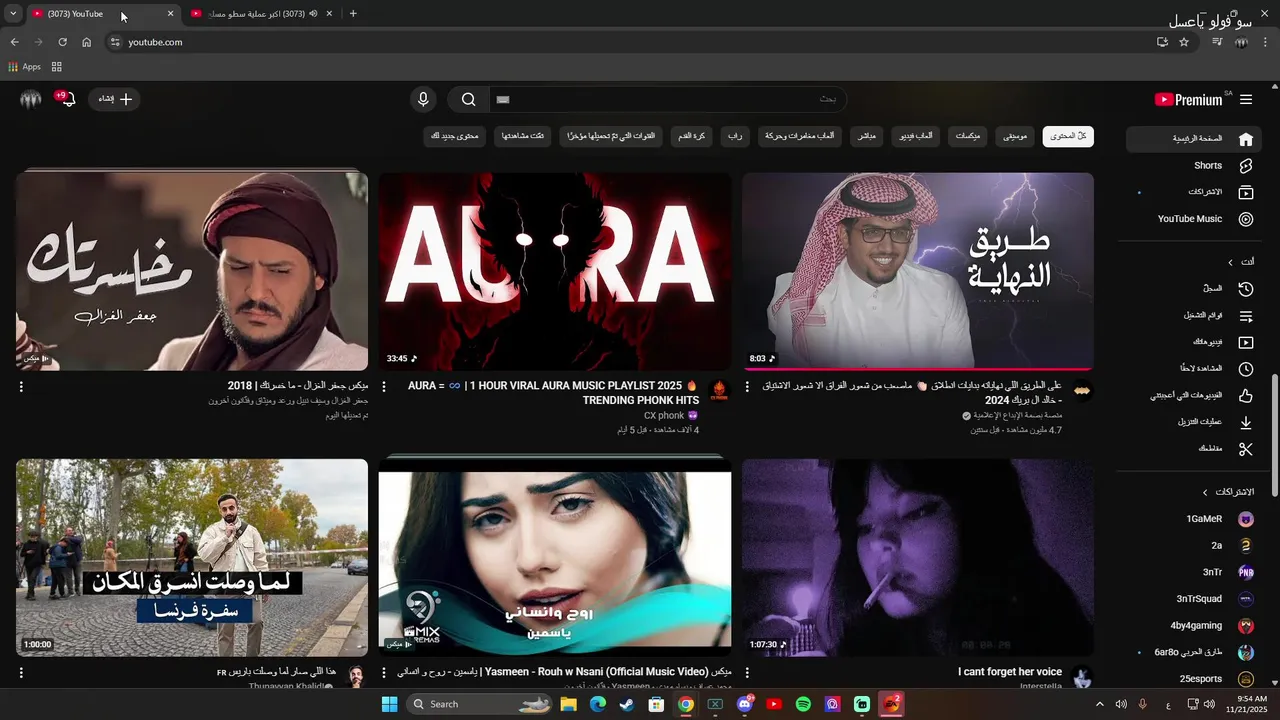Click the sidebar vertical scrollbar
1280x720 pixels.
point(1274,435)
